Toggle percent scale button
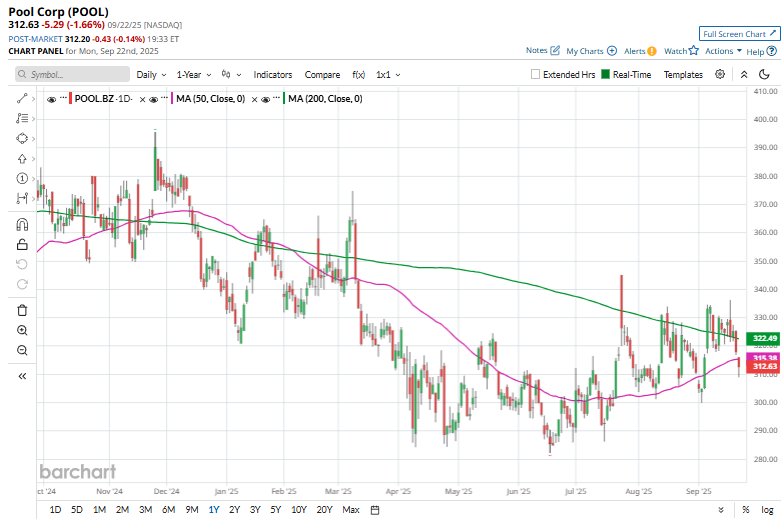The width and height of the screenshot is (783, 521). [746, 510]
